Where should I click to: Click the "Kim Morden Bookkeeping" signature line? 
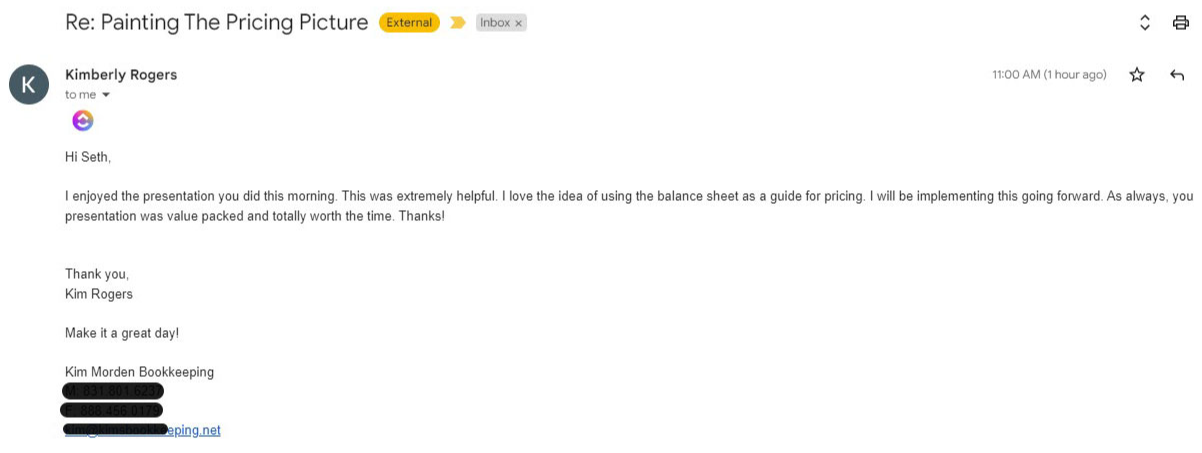coord(139,372)
